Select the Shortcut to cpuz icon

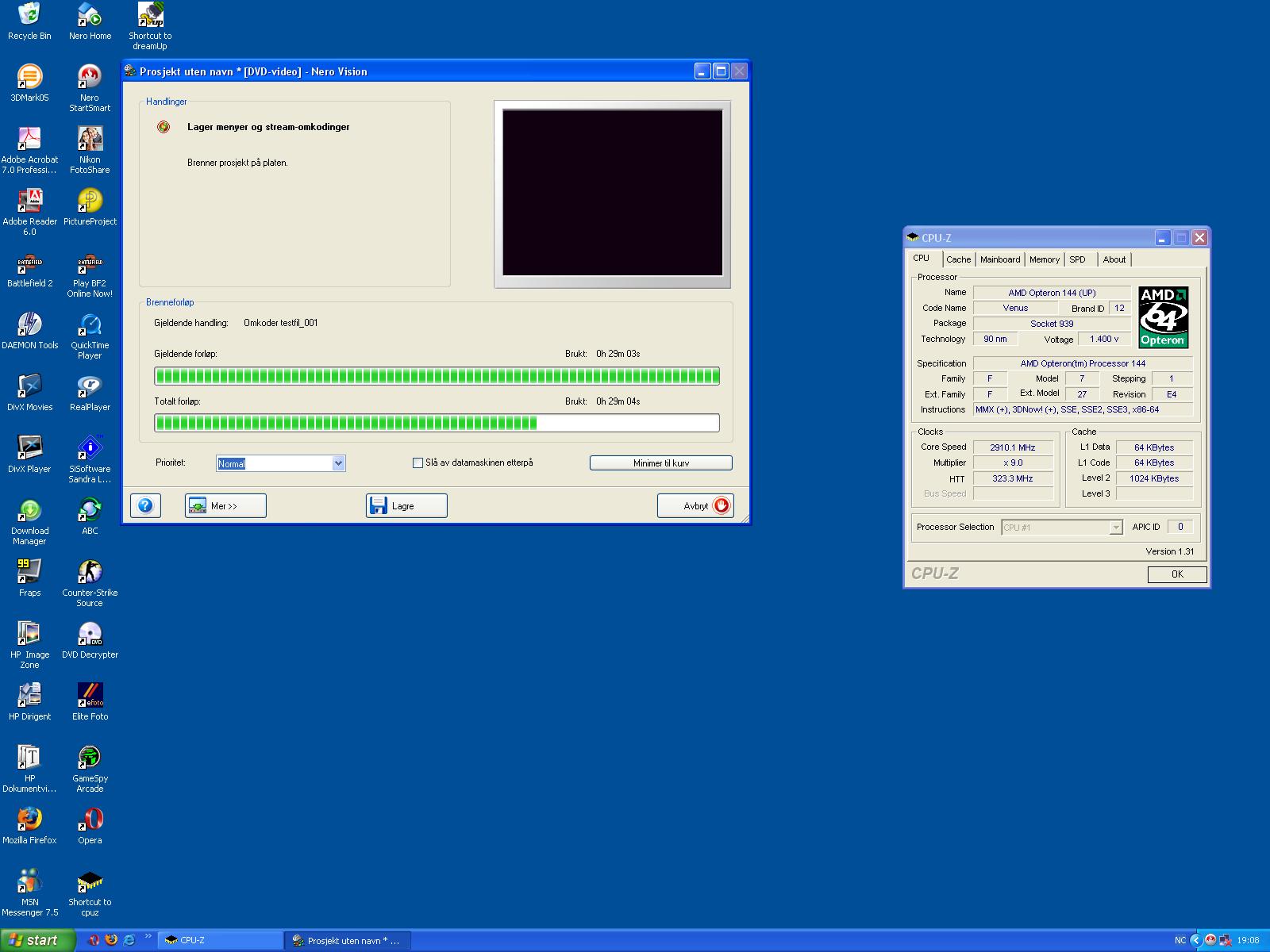[90, 892]
